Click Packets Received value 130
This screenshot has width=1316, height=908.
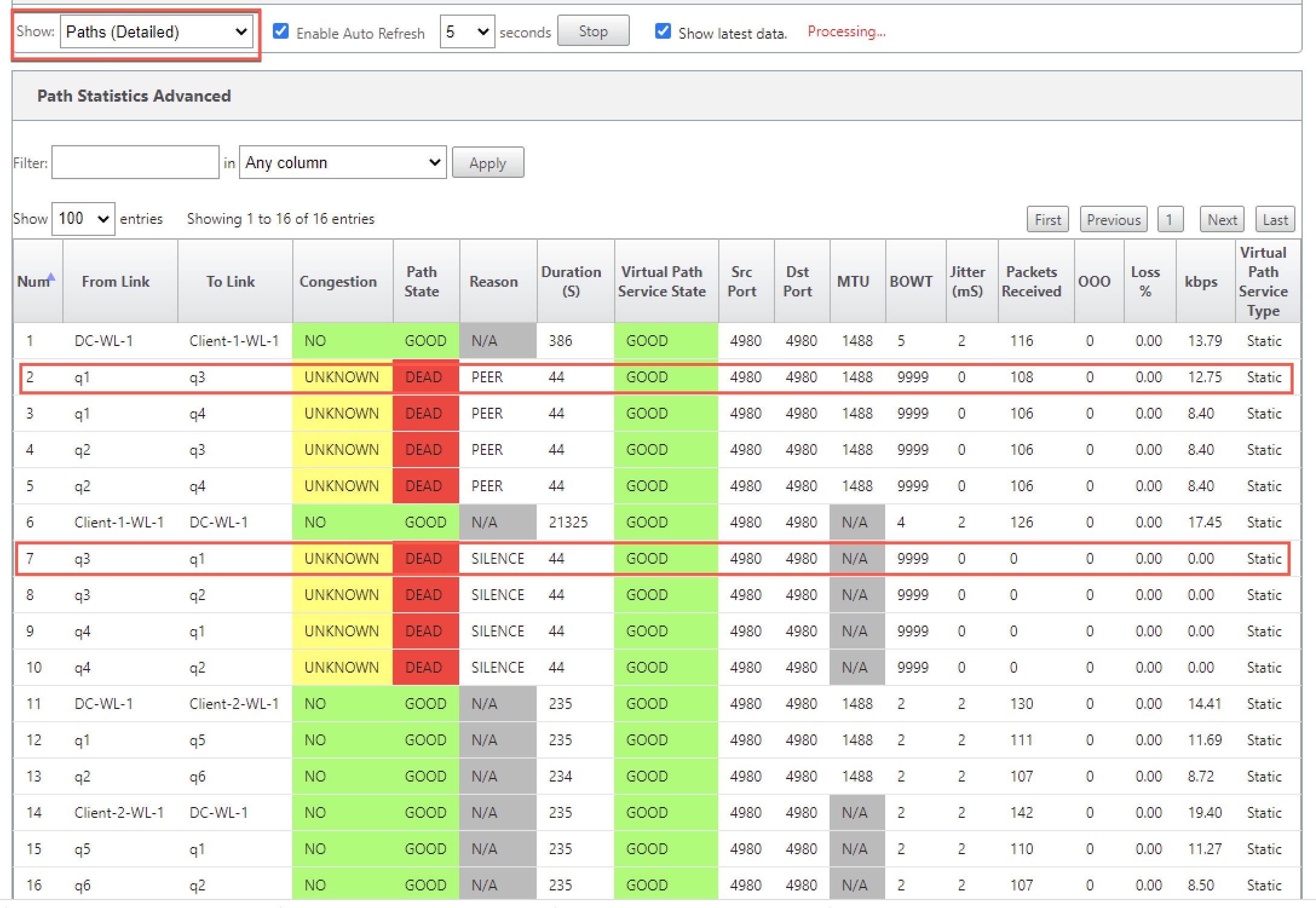(x=1021, y=704)
